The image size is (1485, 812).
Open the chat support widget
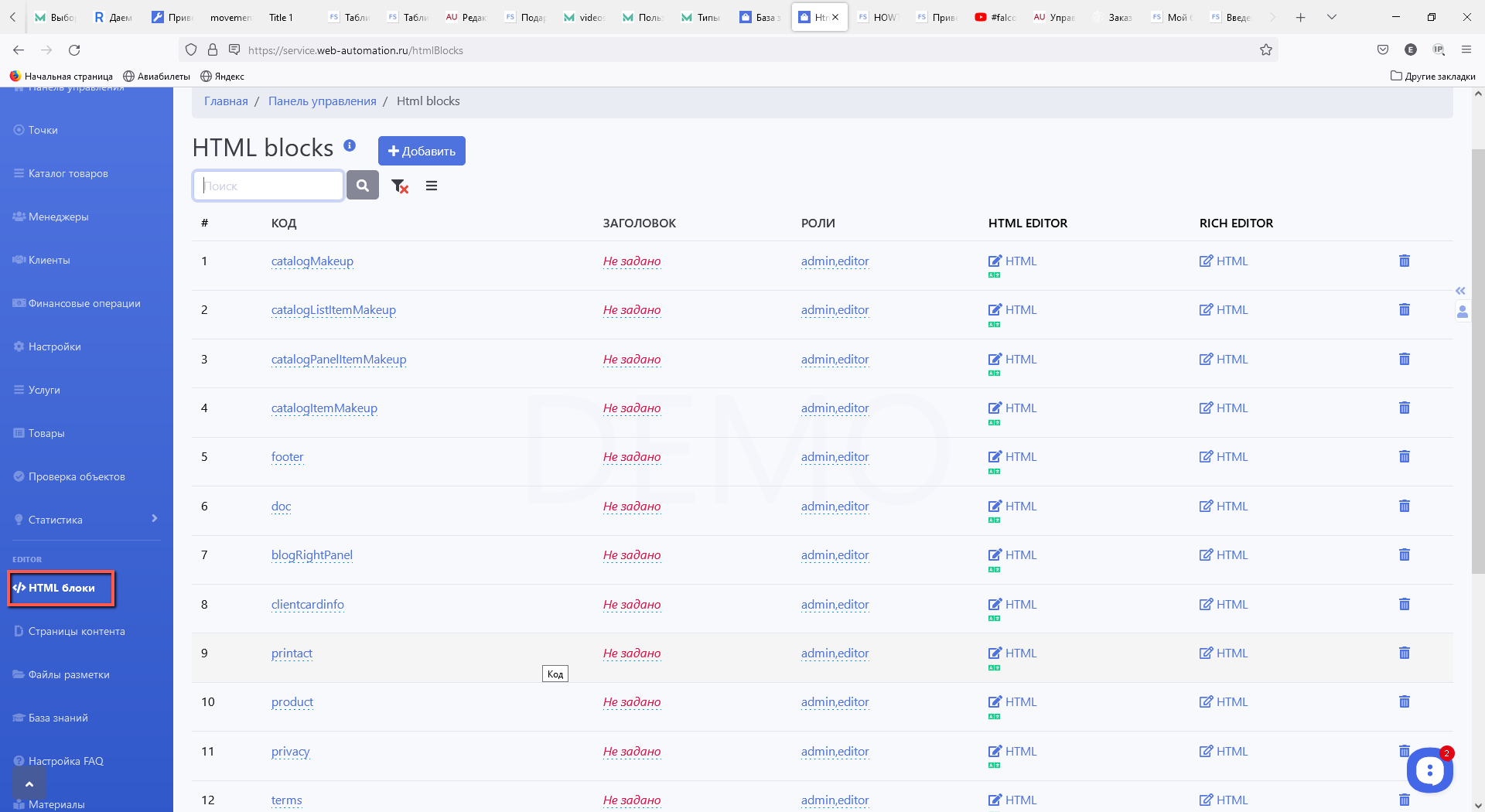[1429, 769]
